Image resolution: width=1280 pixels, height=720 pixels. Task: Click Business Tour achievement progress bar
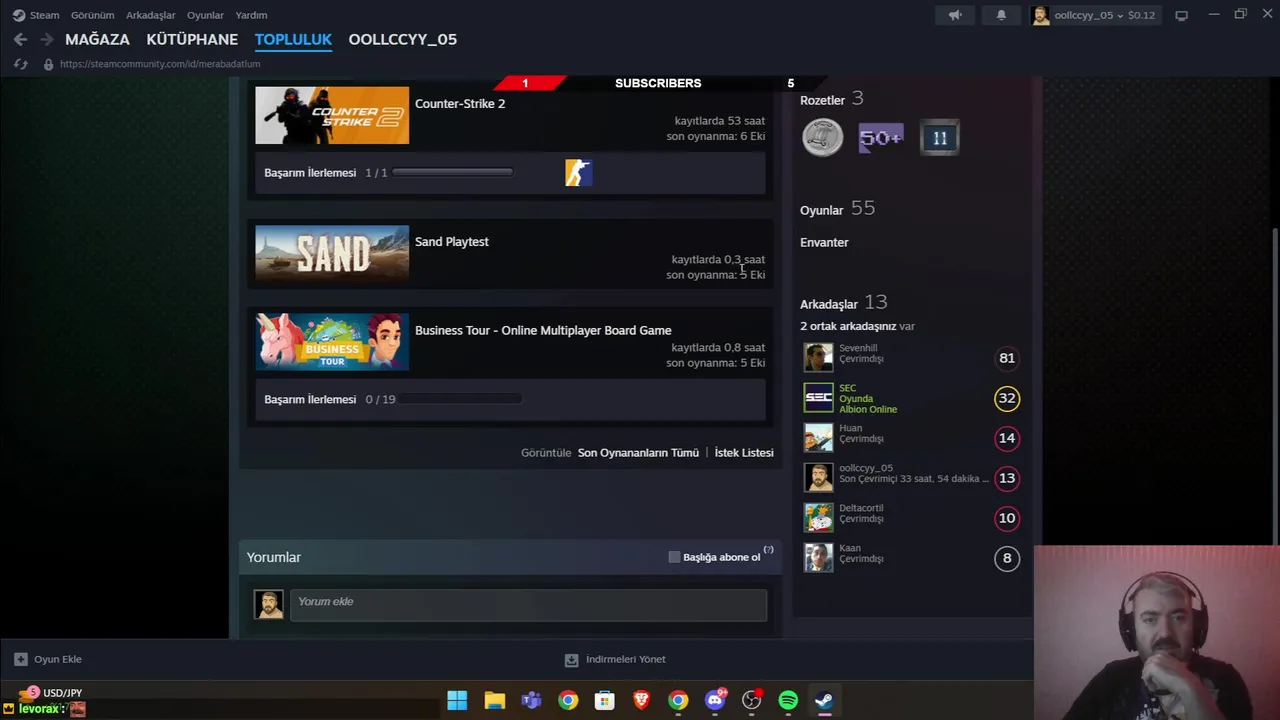460,399
